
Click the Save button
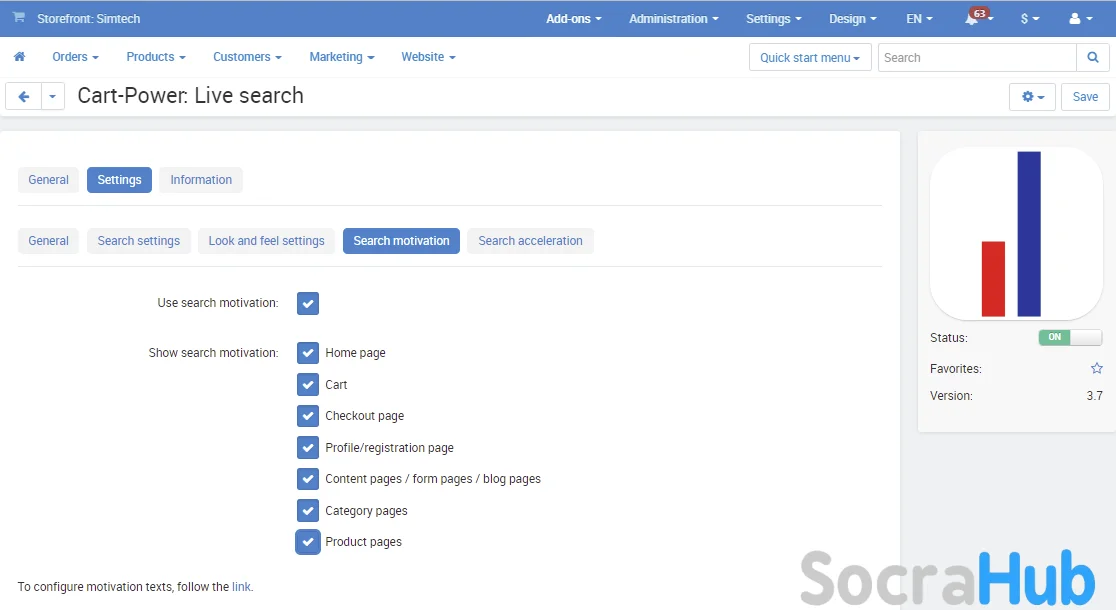coord(1085,97)
